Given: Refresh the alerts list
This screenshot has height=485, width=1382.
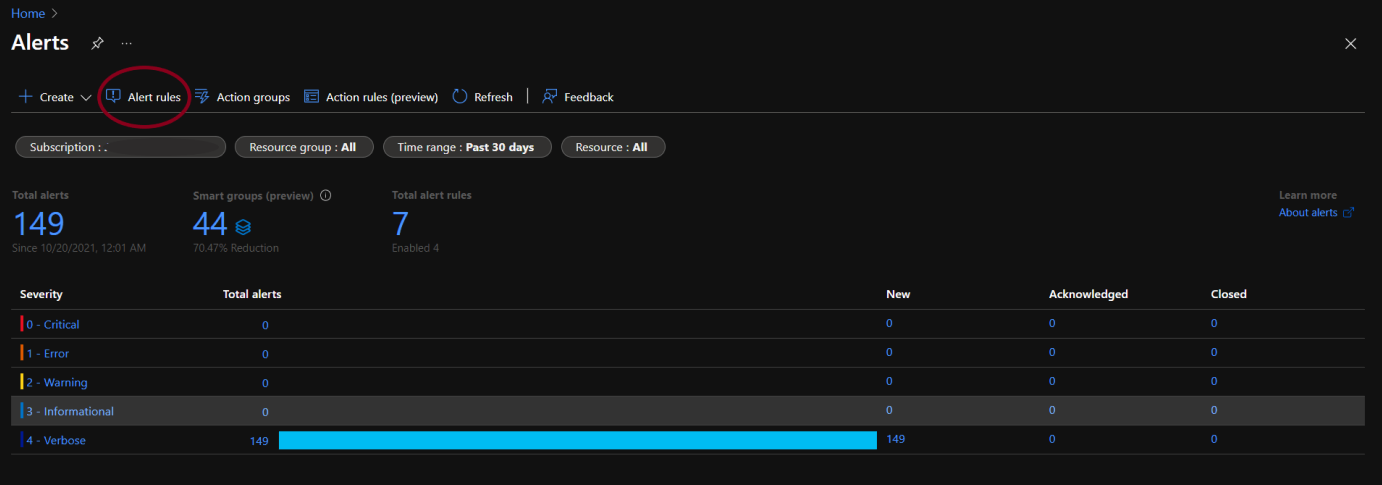Looking at the screenshot, I should (x=482, y=97).
